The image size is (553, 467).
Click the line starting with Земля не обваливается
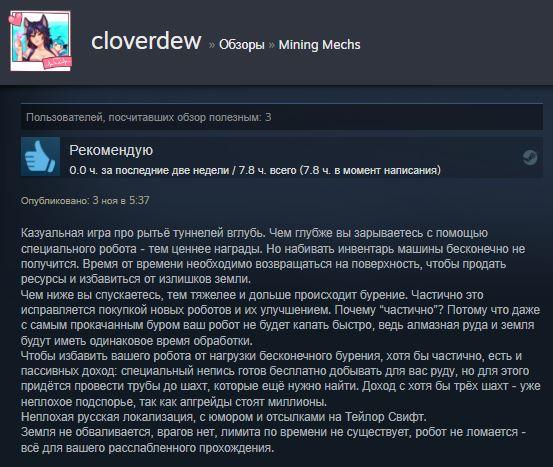coord(273,432)
